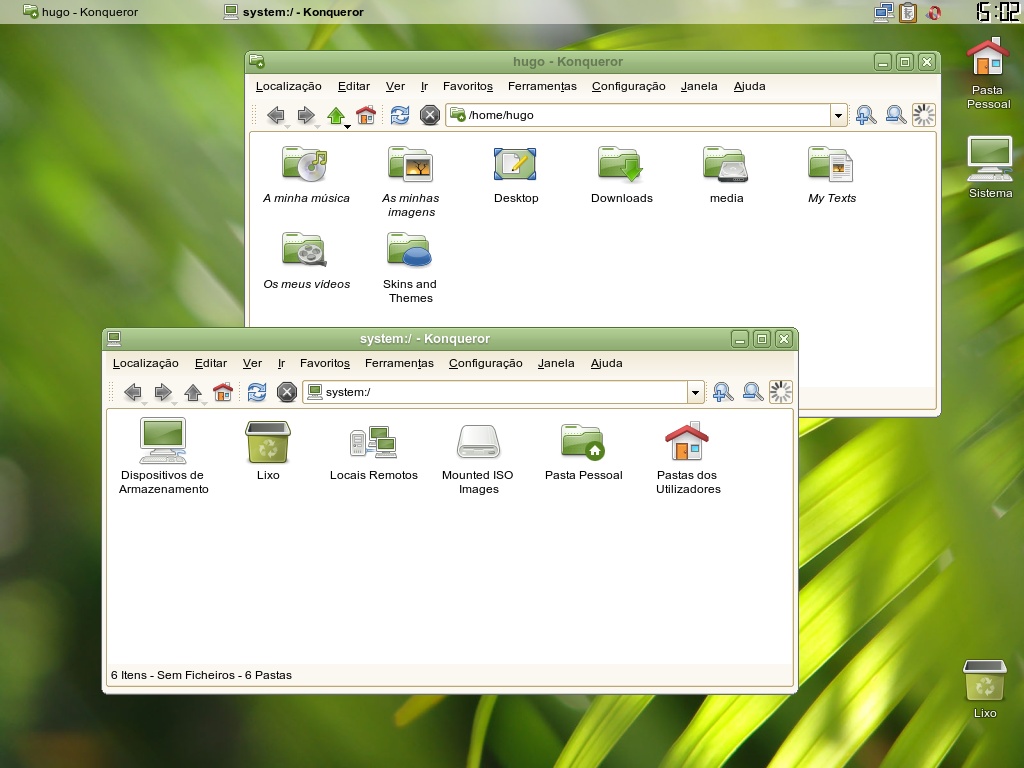Viewport: 1024px width, 768px height.
Task: Click Home icon in system:/ window toolbar
Action: coord(223,392)
